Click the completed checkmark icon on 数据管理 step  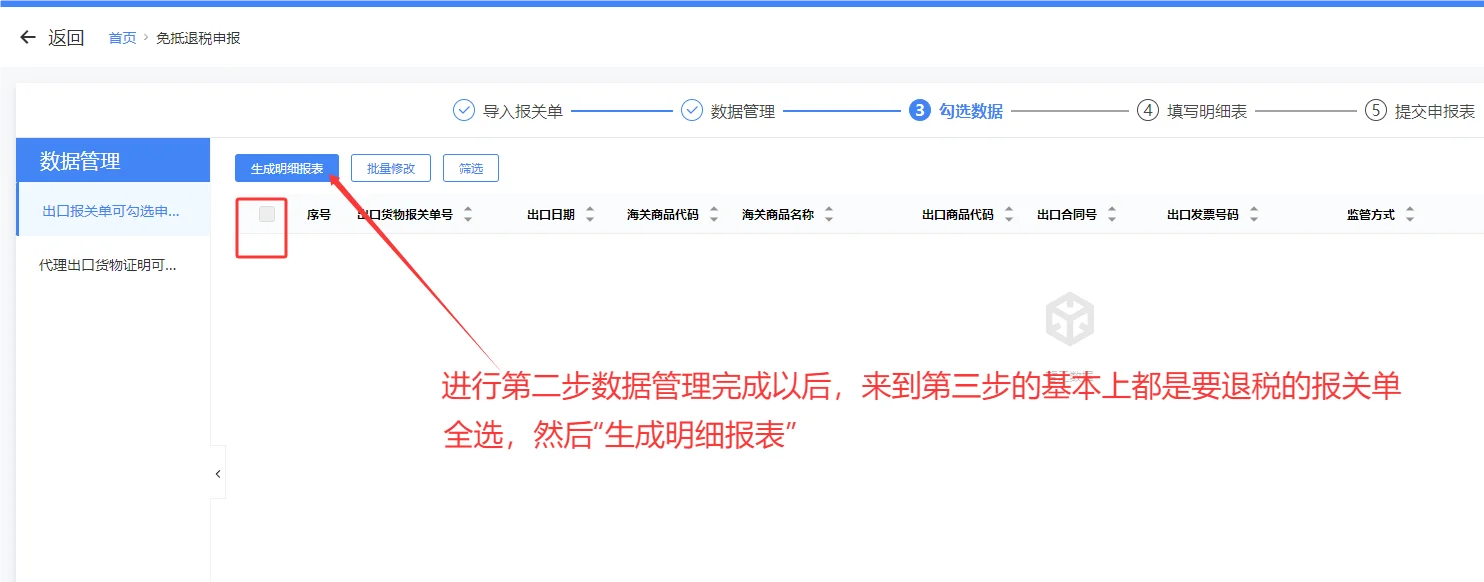point(691,111)
